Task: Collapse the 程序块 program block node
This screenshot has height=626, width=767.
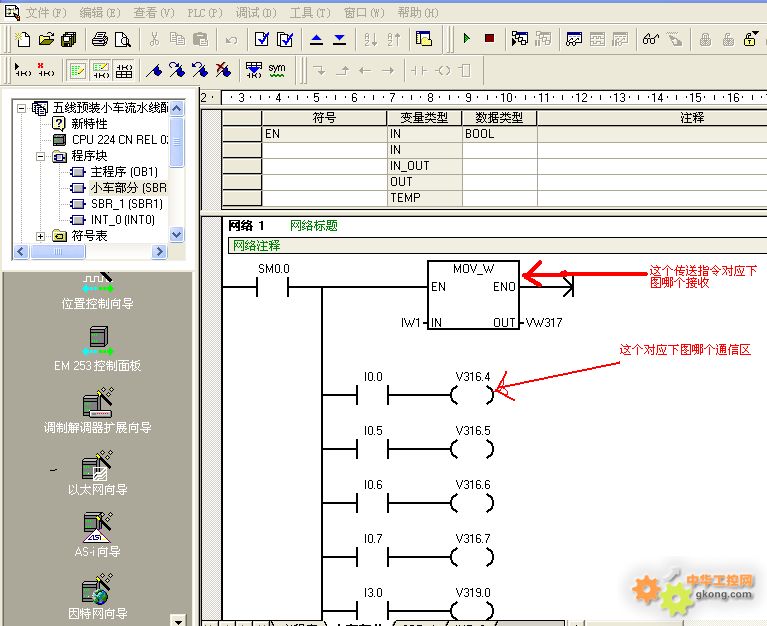Action: [41, 156]
